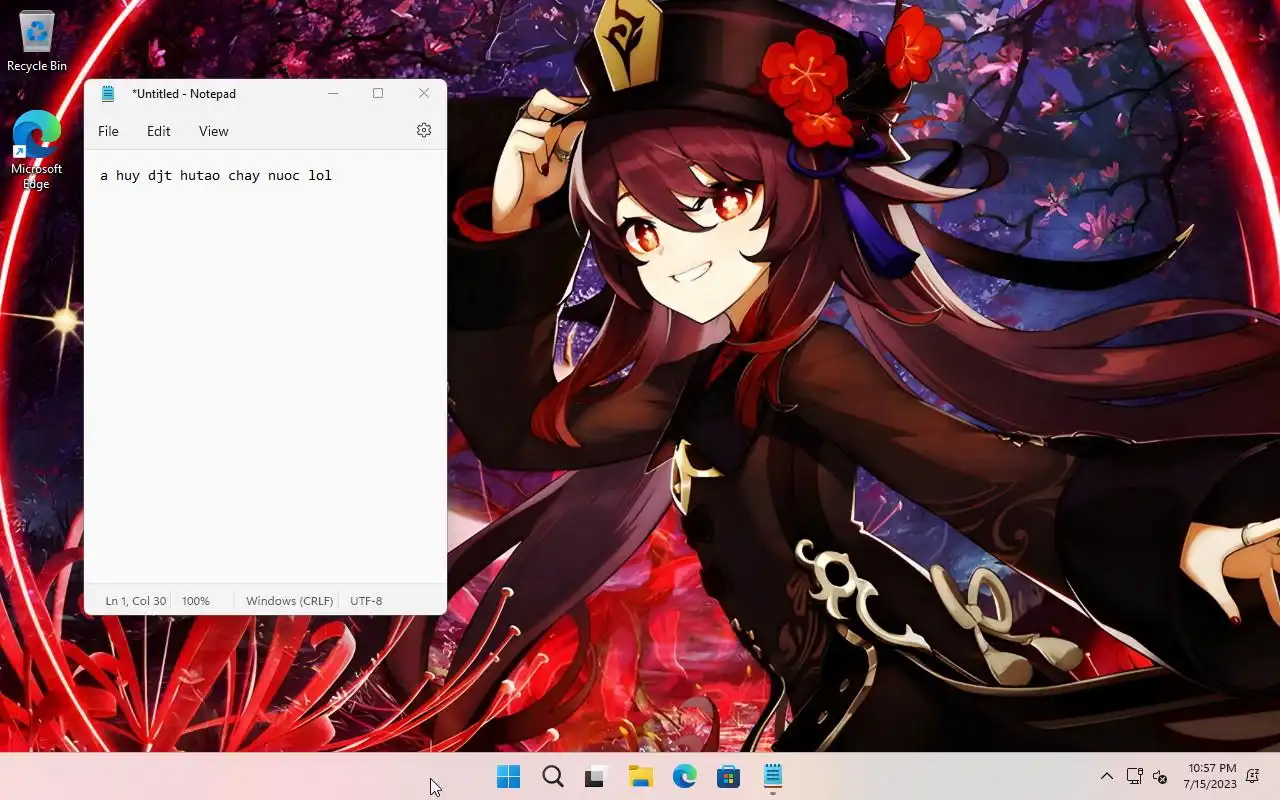Close the Notepad window

point(424,93)
